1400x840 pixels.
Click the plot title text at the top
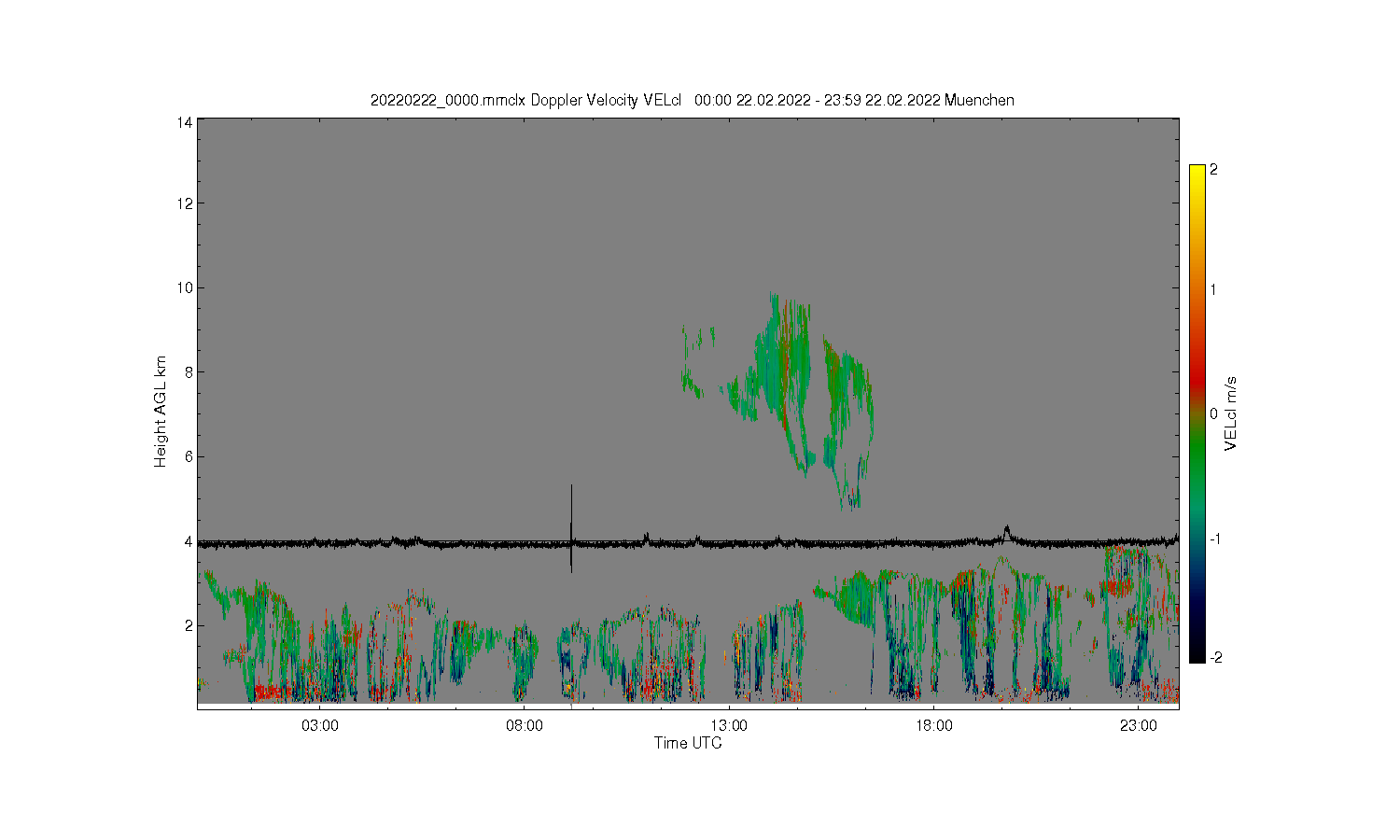pyautogui.click(x=692, y=100)
